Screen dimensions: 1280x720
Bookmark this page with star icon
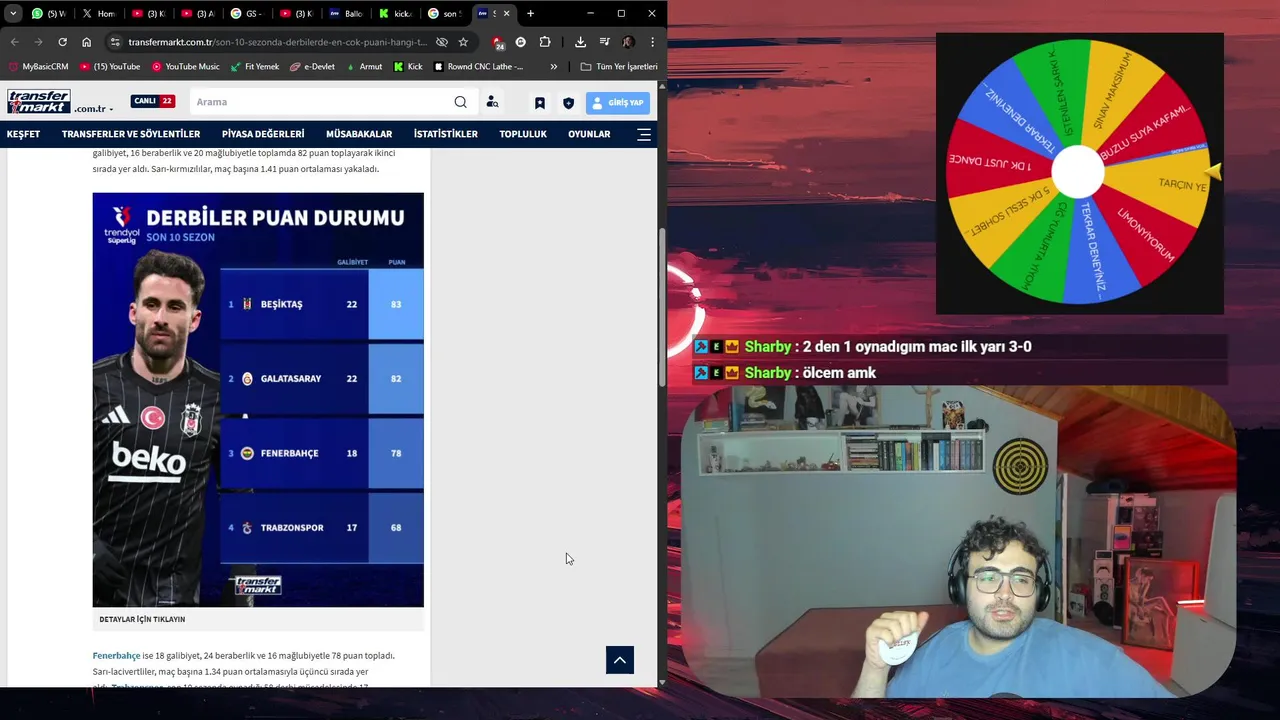(x=463, y=42)
